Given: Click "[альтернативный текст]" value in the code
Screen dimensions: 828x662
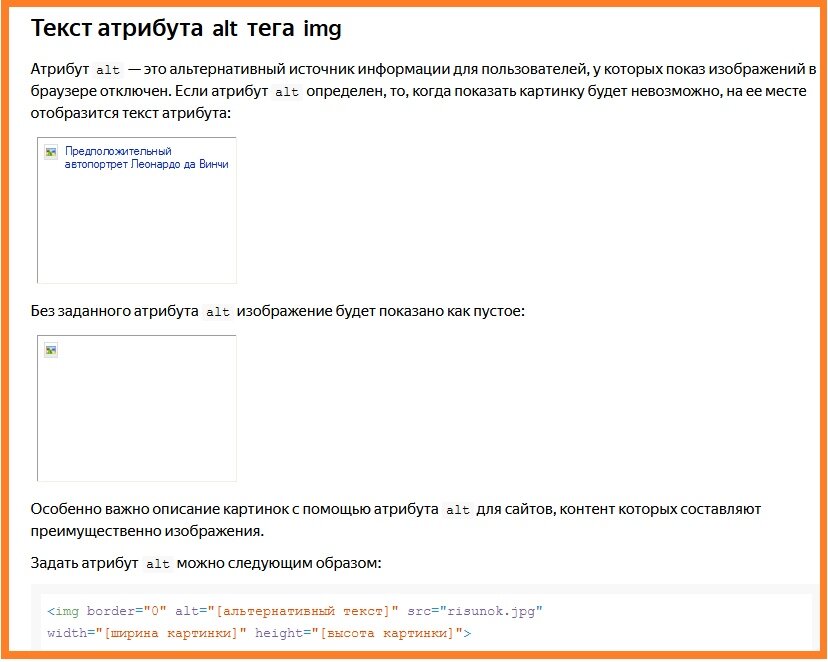Looking at the screenshot, I should (303, 611).
